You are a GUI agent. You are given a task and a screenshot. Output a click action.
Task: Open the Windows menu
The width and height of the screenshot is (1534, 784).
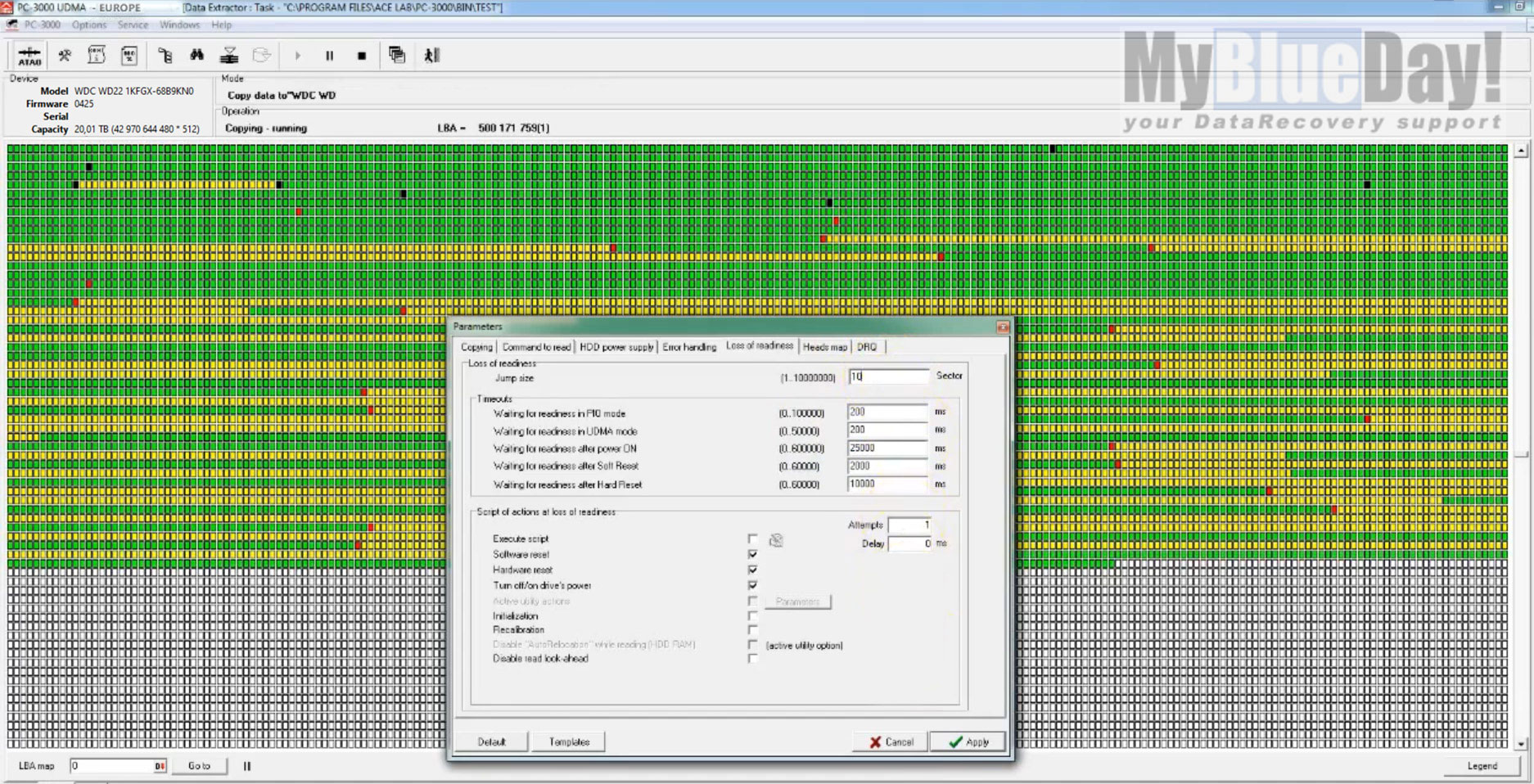coord(179,25)
